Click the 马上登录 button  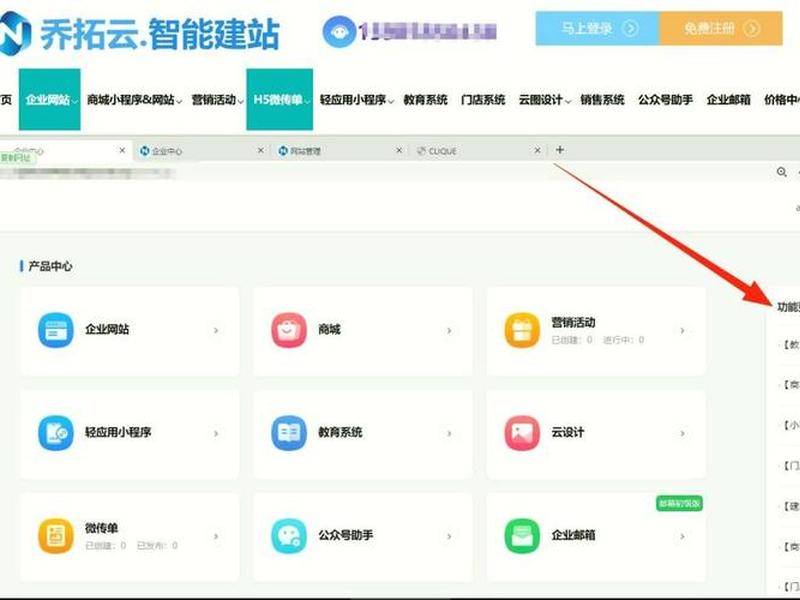tap(597, 28)
